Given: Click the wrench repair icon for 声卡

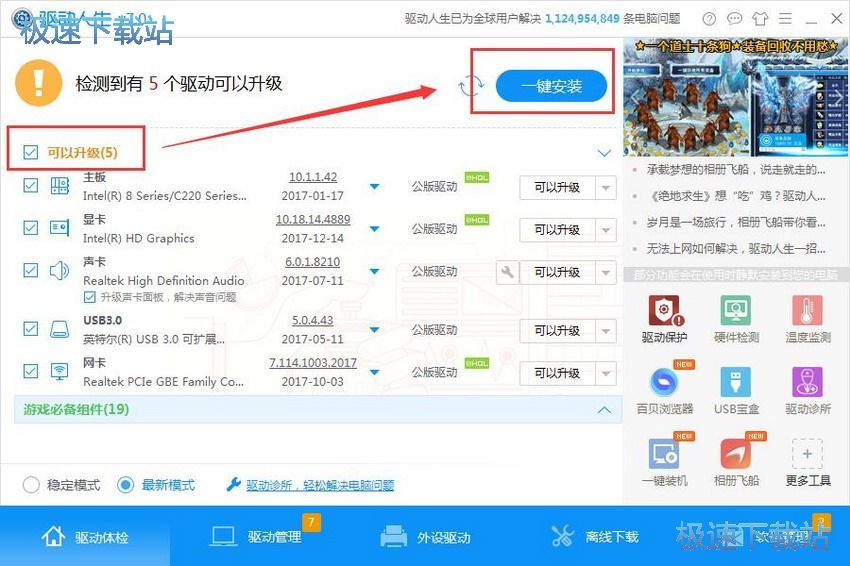Looking at the screenshot, I should 507,272.
